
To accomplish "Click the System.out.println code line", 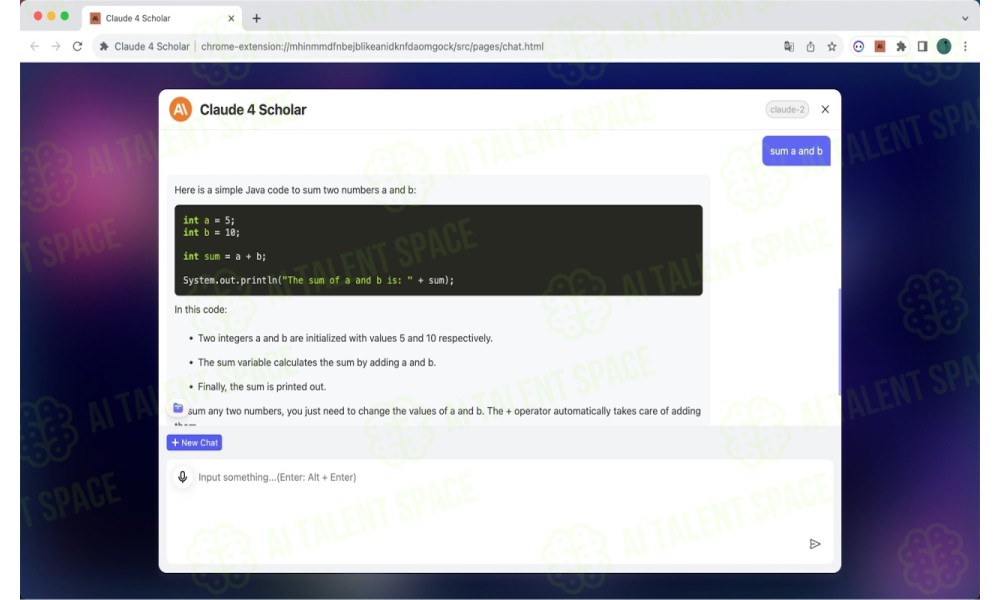I will (x=318, y=281).
